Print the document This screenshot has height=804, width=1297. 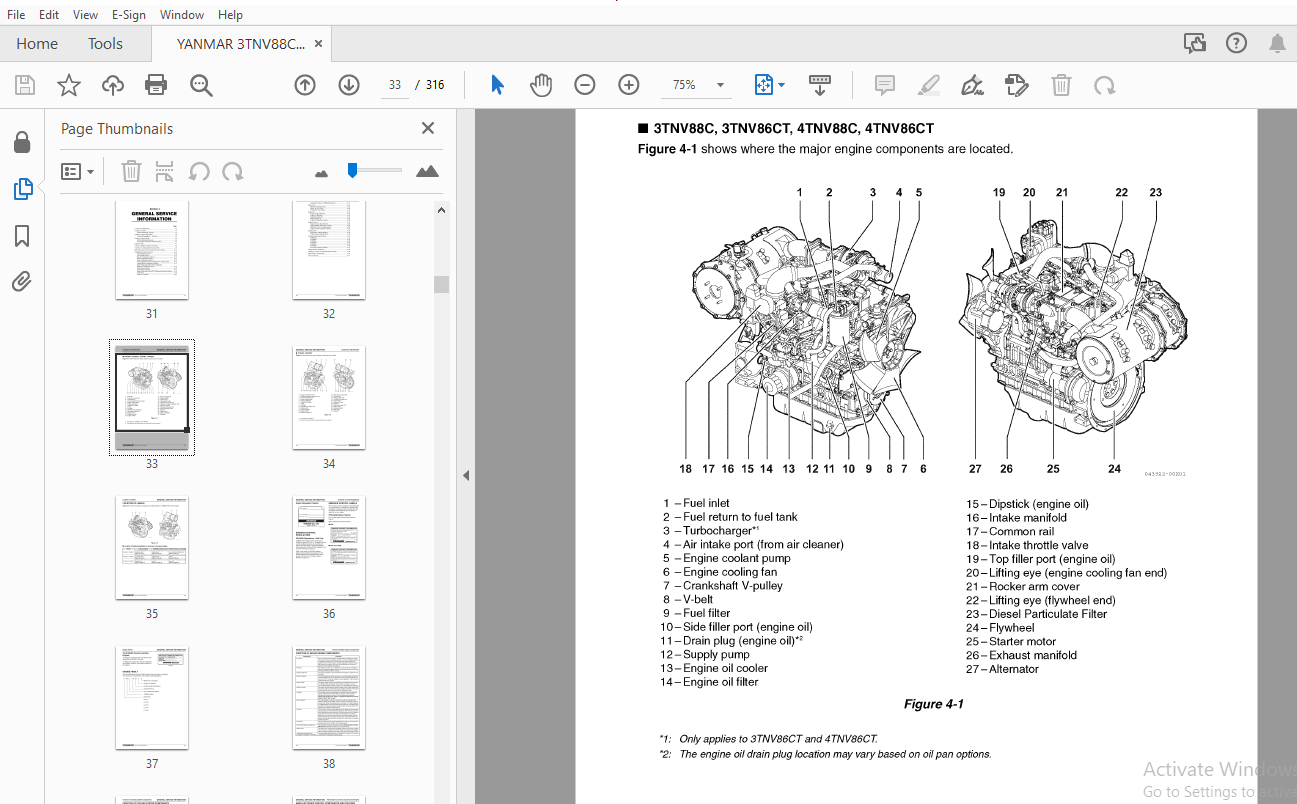(156, 85)
